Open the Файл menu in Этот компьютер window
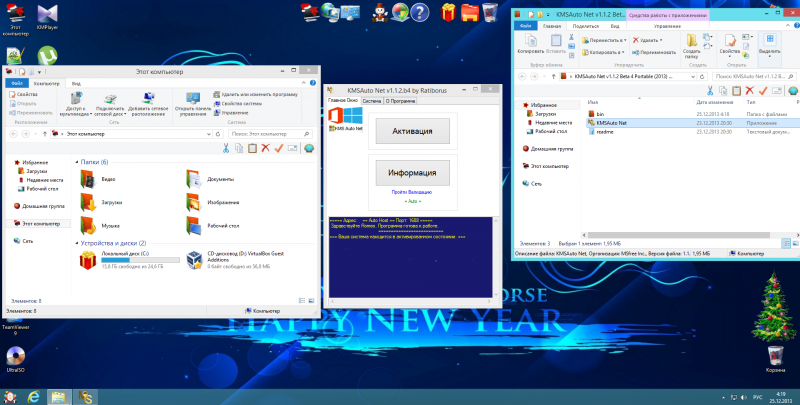Screen dimensions: 800x405 tap(16, 84)
